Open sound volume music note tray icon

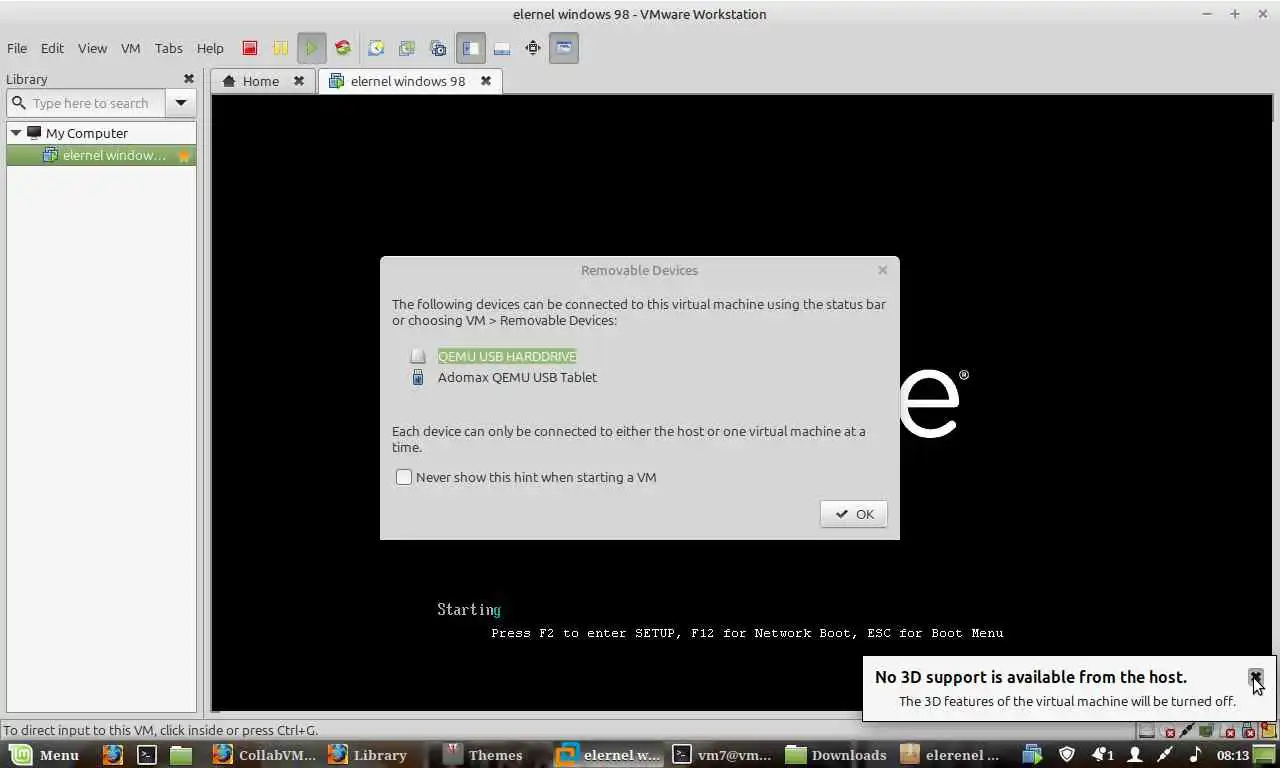click(1195, 755)
